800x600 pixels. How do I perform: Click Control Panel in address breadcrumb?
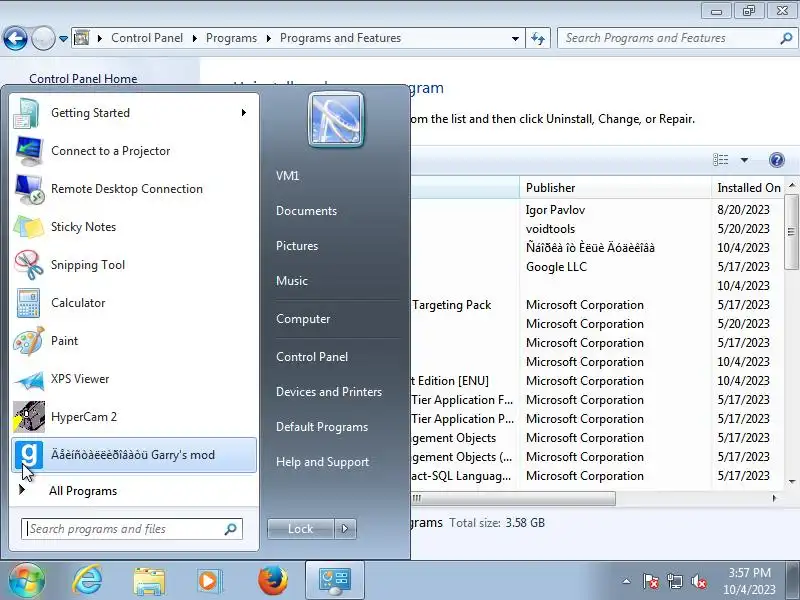147,38
